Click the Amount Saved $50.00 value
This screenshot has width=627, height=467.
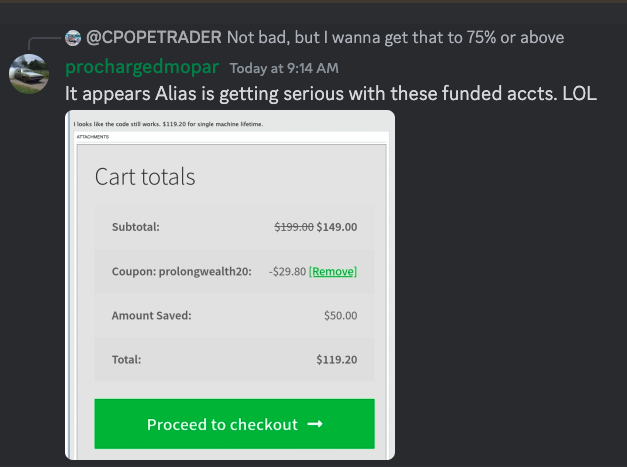pos(340,315)
